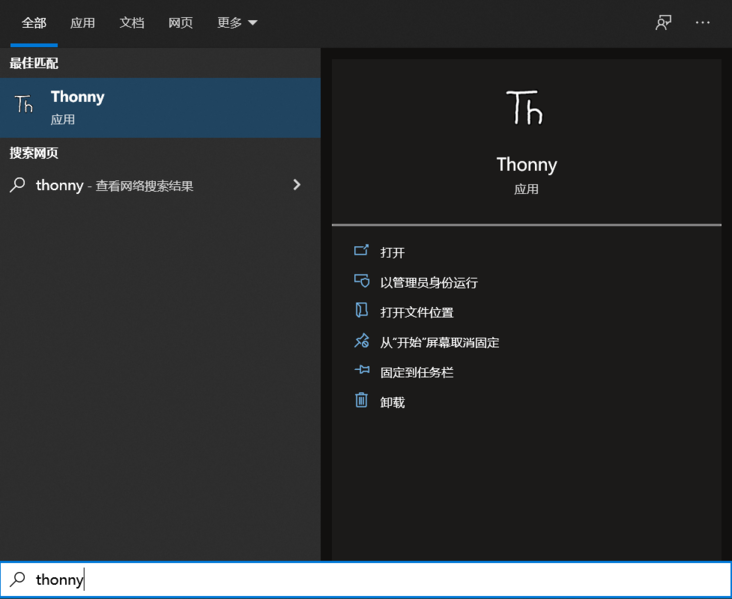
Task: Click the pin icon beside 固定到任务栏
Action: [362, 371]
